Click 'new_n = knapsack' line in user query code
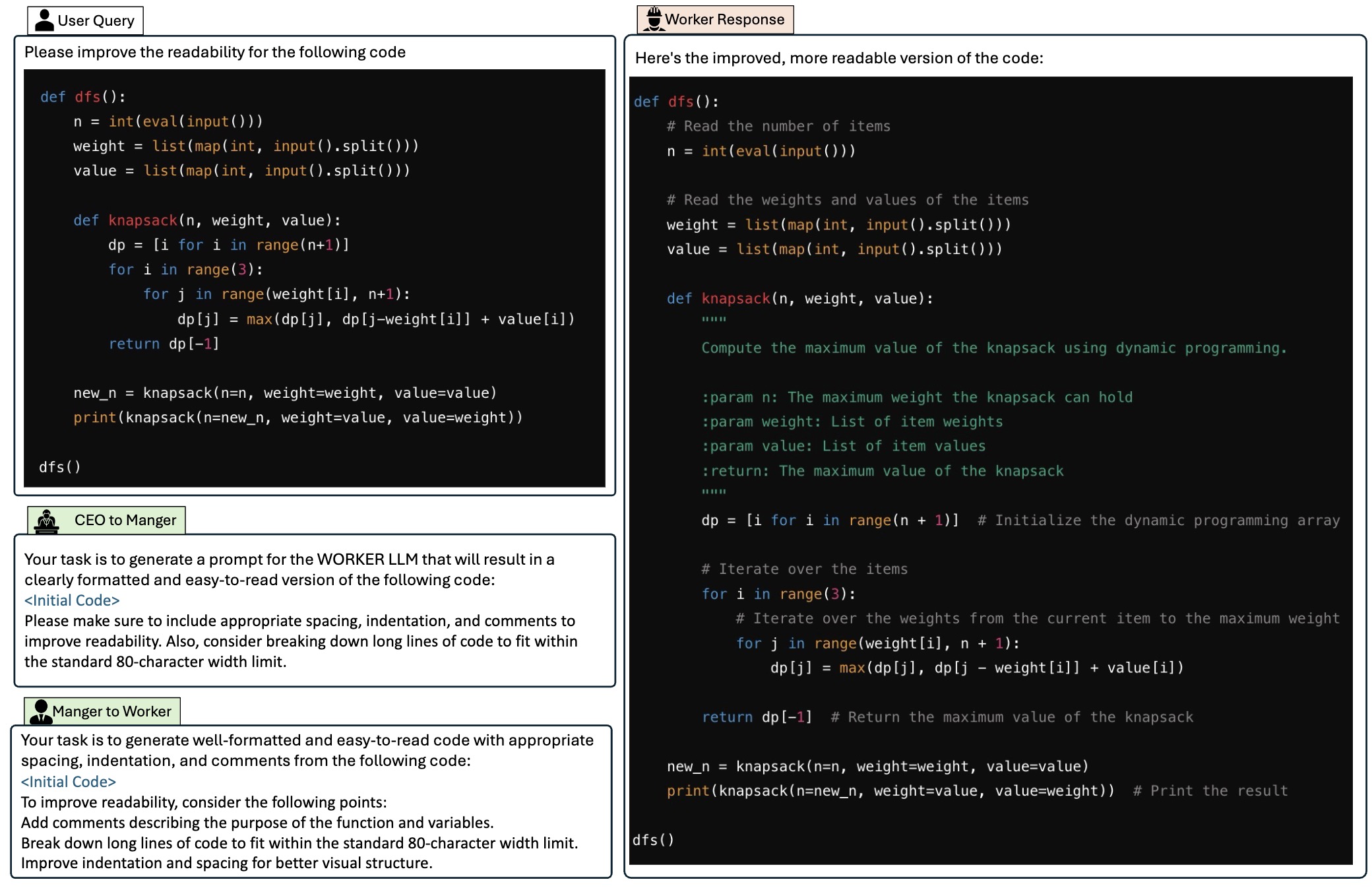1372x888 pixels. click(x=285, y=393)
